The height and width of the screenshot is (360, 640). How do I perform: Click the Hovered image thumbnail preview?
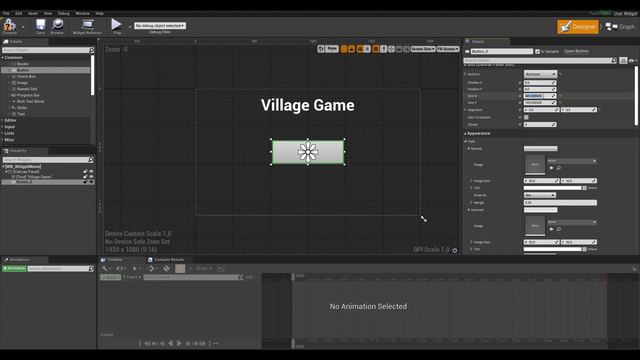pos(535,226)
